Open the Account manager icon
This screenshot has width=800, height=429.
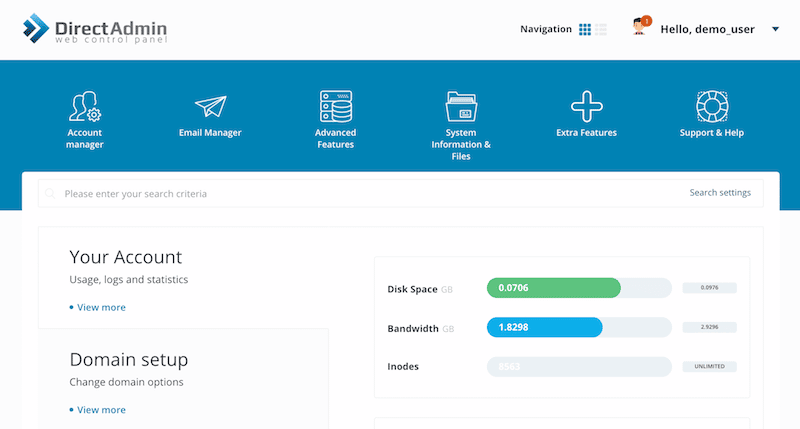pos(85,107)
